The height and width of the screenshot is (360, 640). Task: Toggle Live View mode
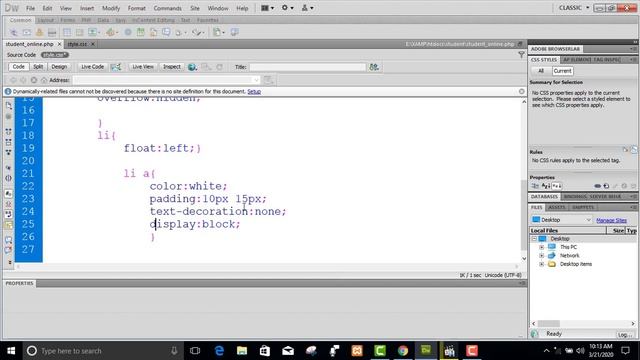pyautogui.click(x=143, y=67)
